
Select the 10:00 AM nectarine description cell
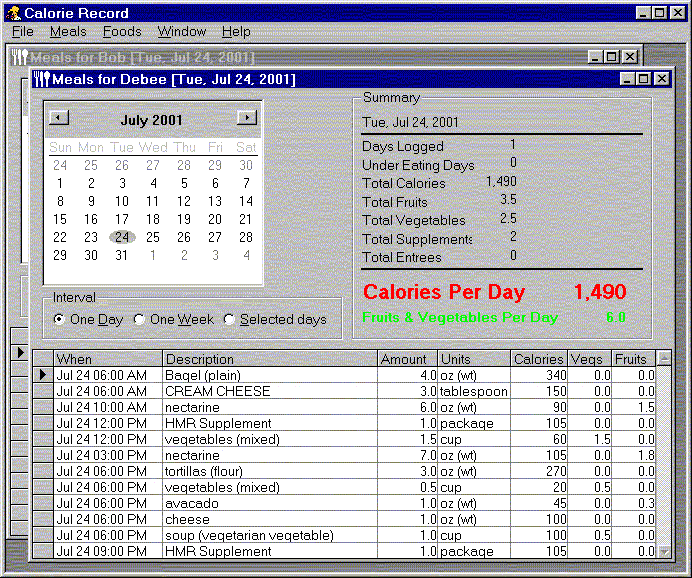pyautogui.click(x=270, y=407)
